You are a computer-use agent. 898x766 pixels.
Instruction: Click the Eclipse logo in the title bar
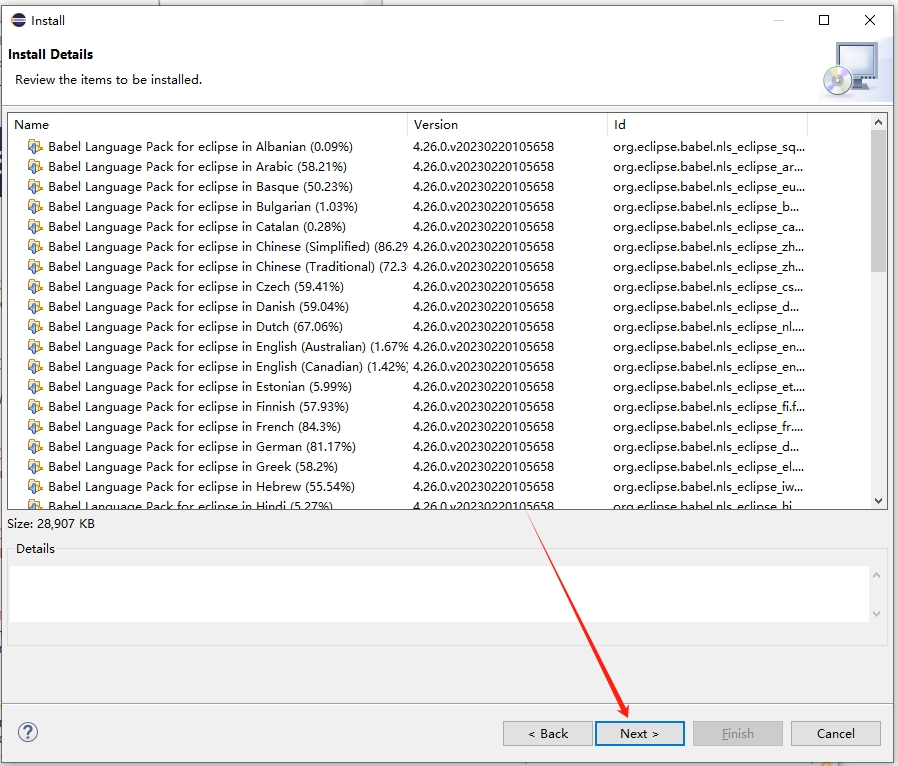pyautogui.click(x=18, y=20)
